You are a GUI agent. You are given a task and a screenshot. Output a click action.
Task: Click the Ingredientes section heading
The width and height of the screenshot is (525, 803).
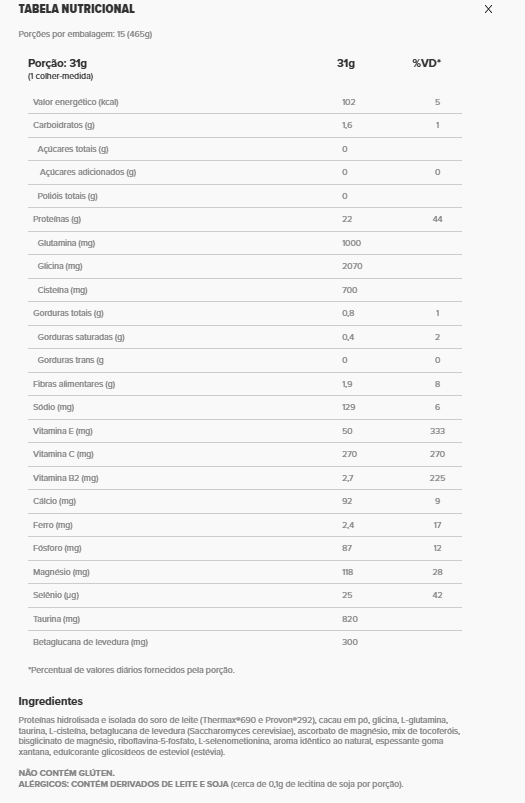[51, 701]
